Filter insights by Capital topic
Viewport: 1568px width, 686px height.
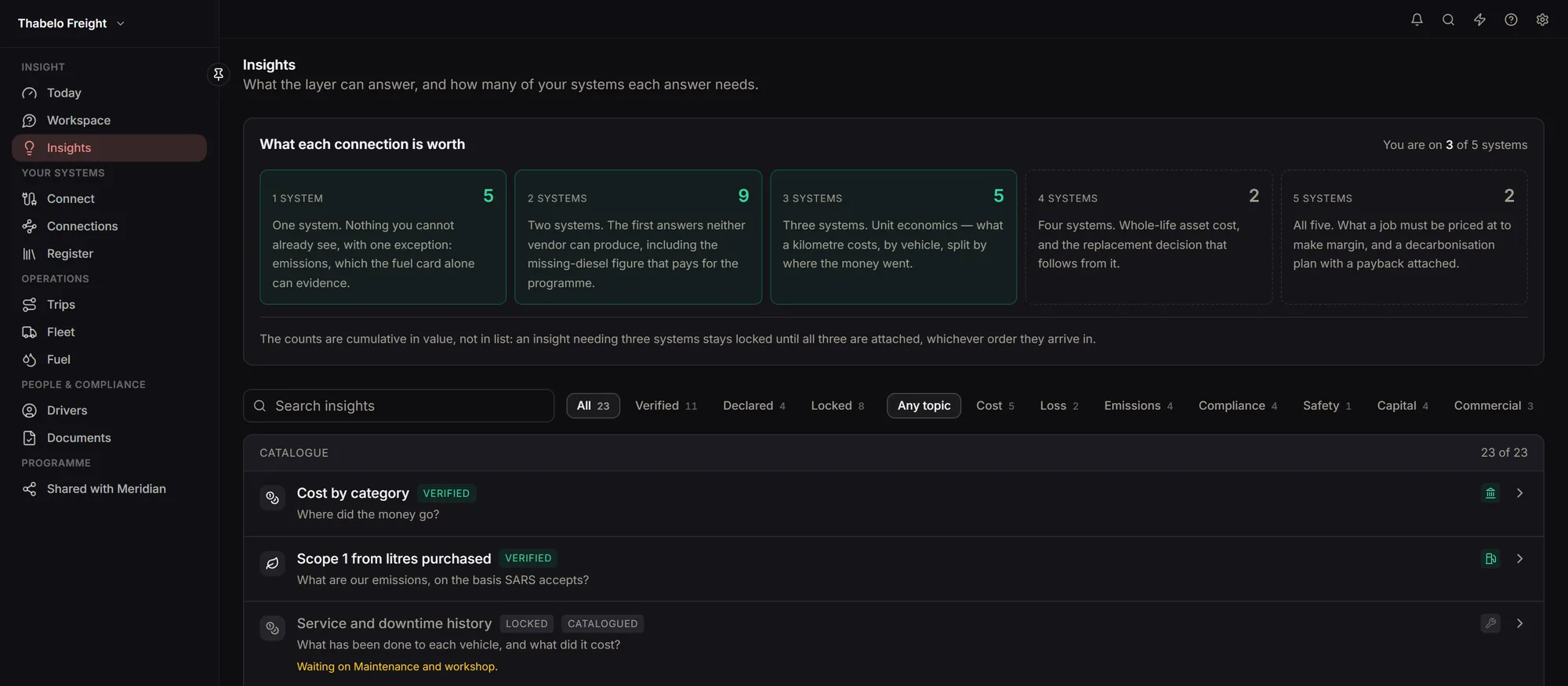pyautogui.click(x=1403, y=406)
